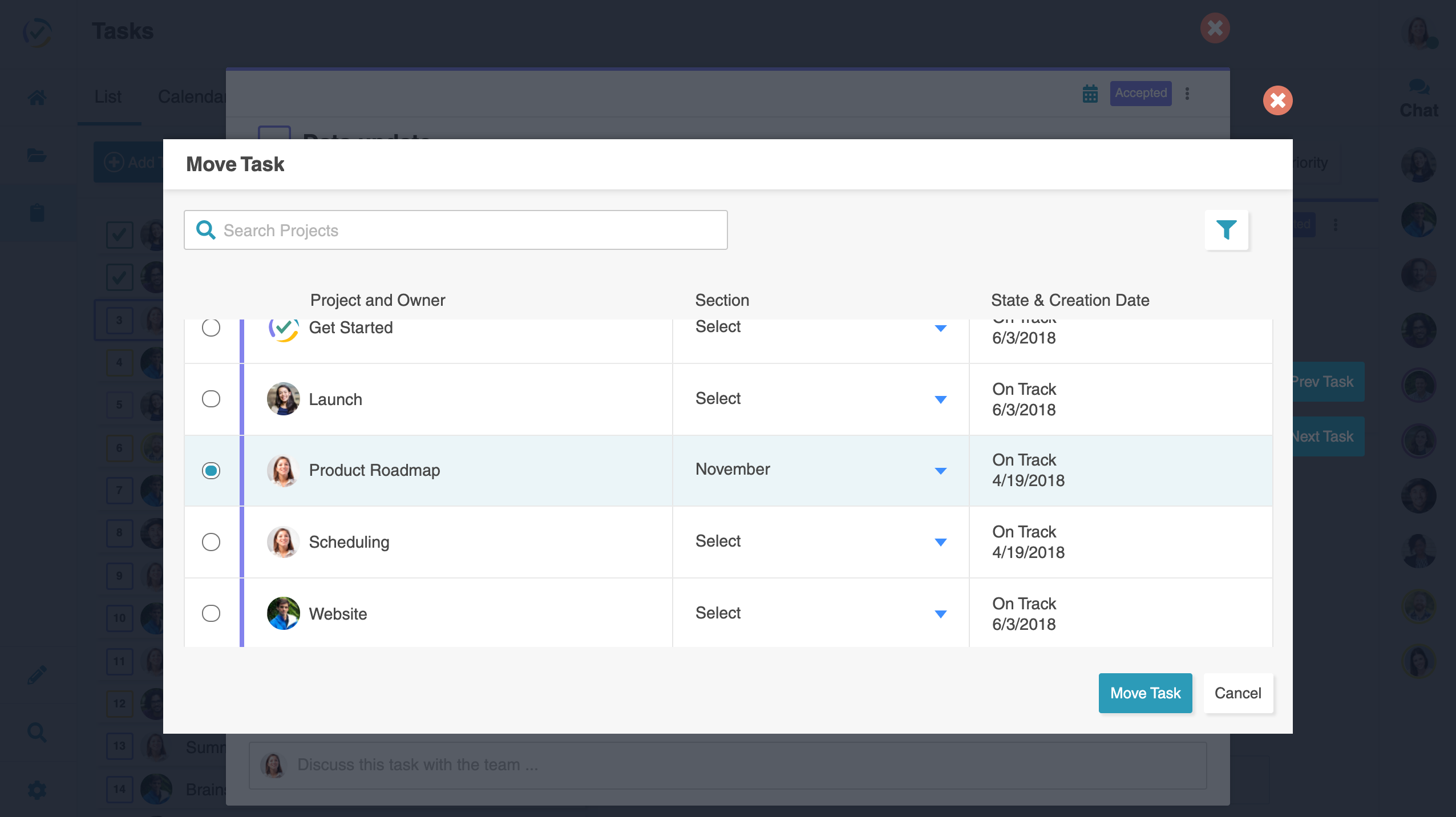Screen dimensions: 1456x817
Task: Click the calendar icon next to Accepted badge
Action: point(1090,94)
